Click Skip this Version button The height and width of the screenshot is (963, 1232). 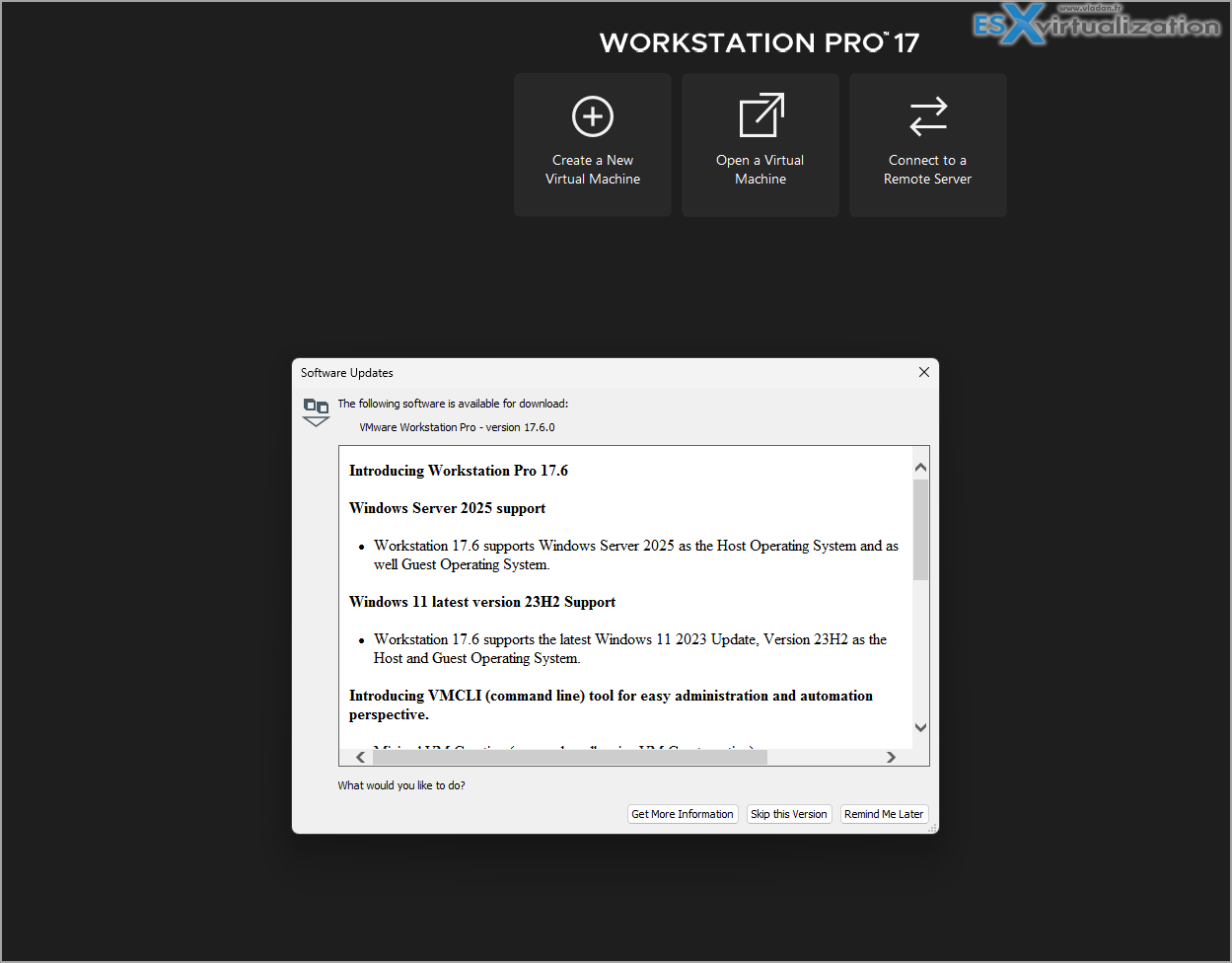pos(789,814)
